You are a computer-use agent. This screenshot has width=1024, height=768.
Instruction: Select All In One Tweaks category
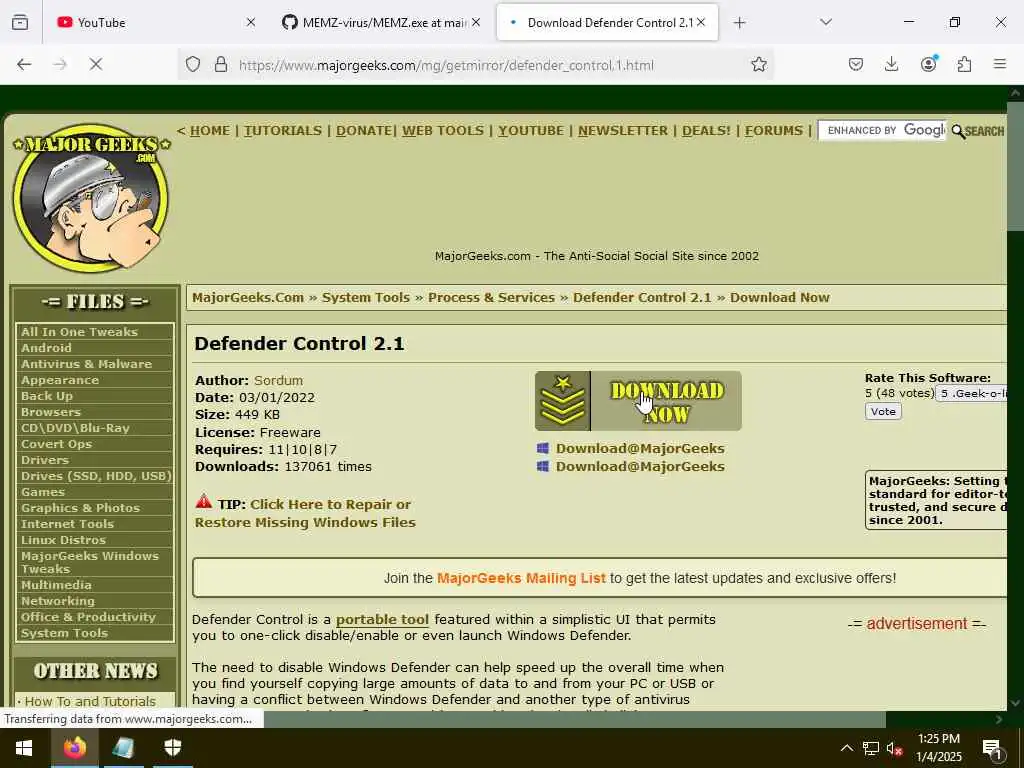[79, 332]
